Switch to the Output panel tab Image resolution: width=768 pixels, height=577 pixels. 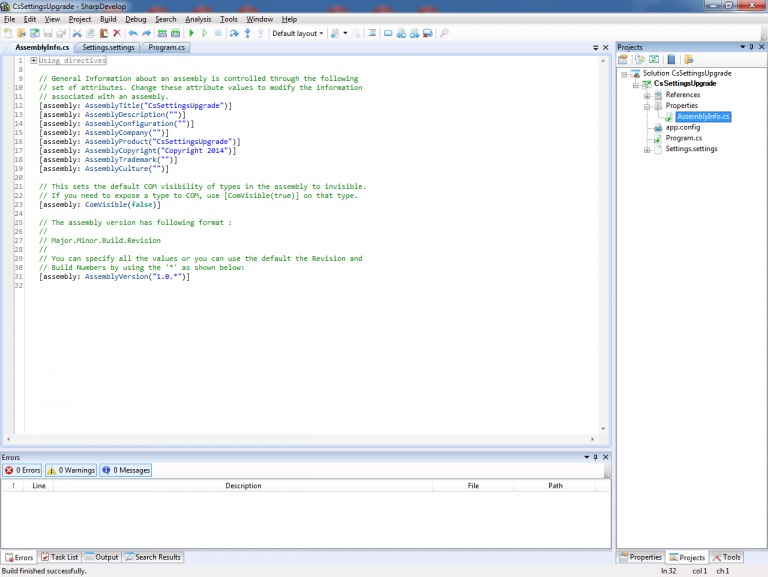point(101,557)
